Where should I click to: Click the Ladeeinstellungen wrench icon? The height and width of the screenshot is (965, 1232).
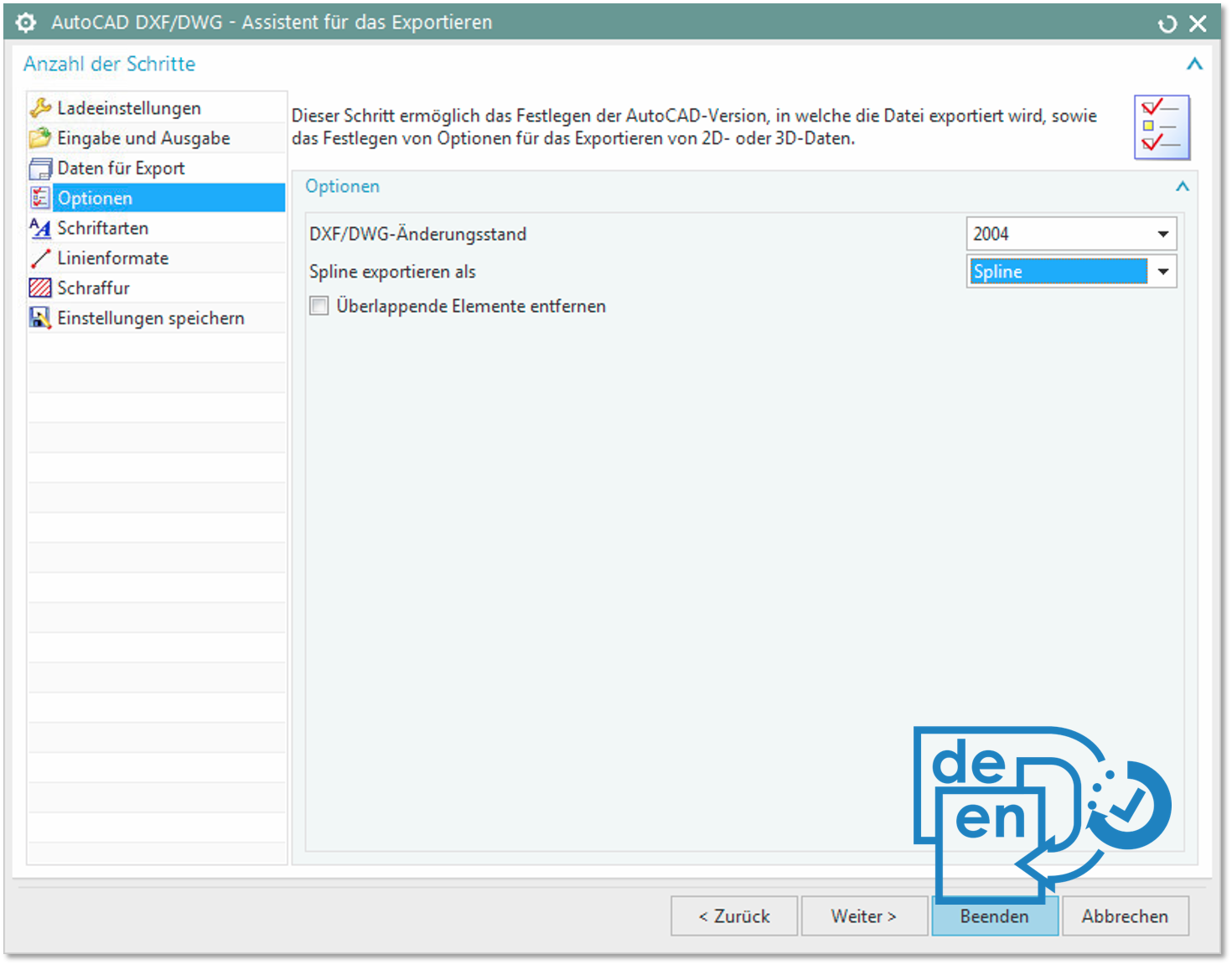point(40,108)
